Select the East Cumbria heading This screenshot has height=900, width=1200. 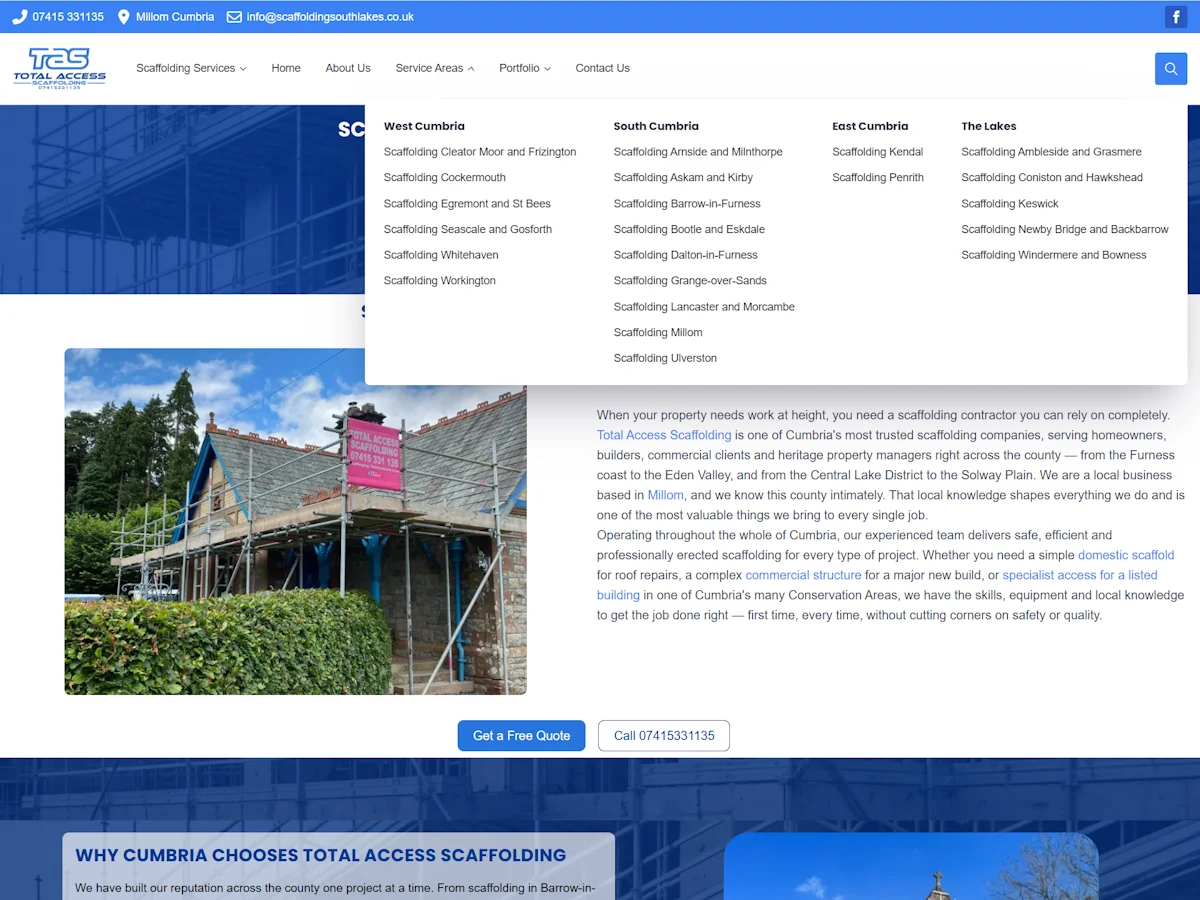(870, 126)
